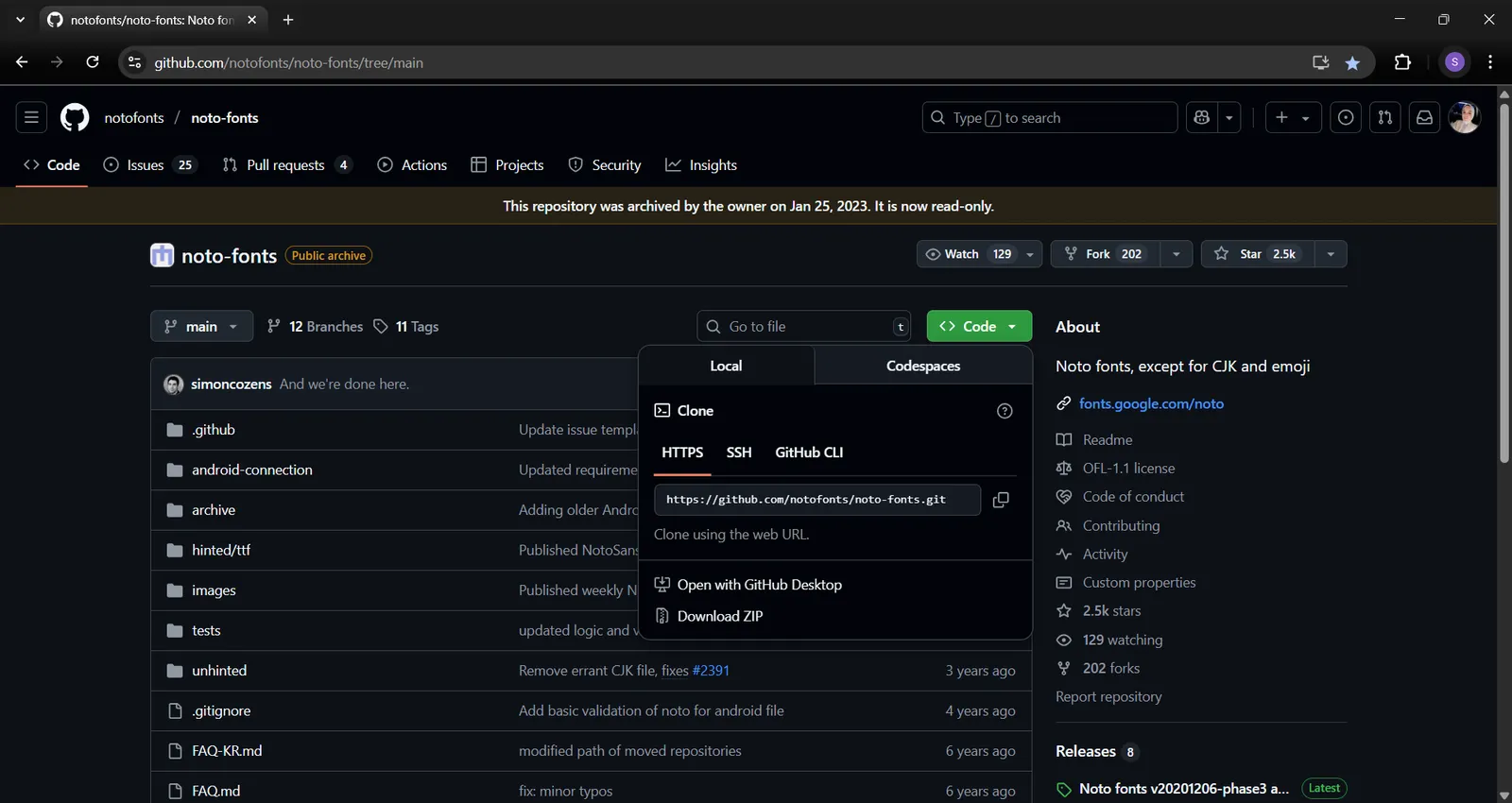View the 12 Branches link

[x=316, y=326]
